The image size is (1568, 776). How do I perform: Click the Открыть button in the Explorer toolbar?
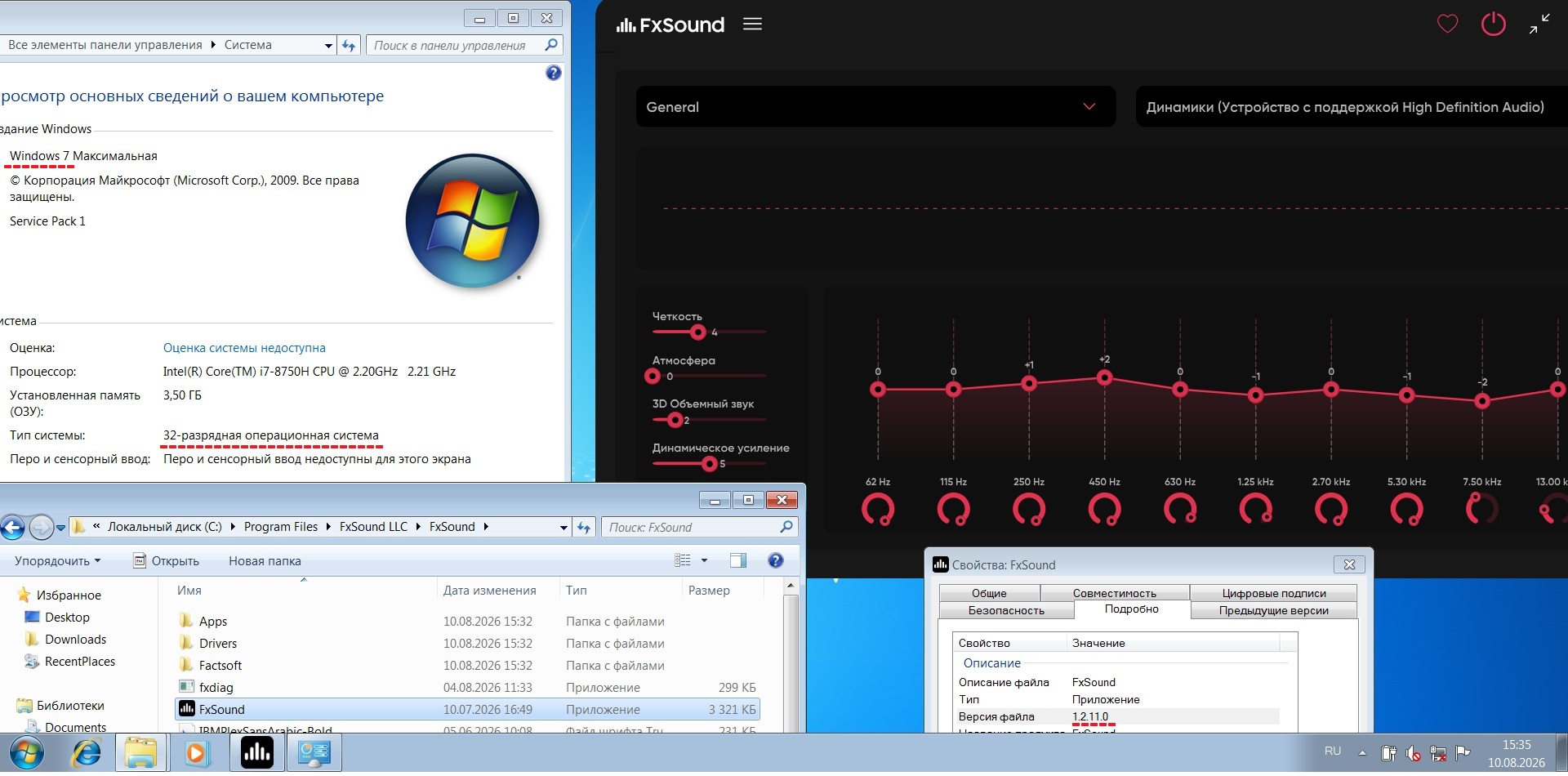[167, 561]
